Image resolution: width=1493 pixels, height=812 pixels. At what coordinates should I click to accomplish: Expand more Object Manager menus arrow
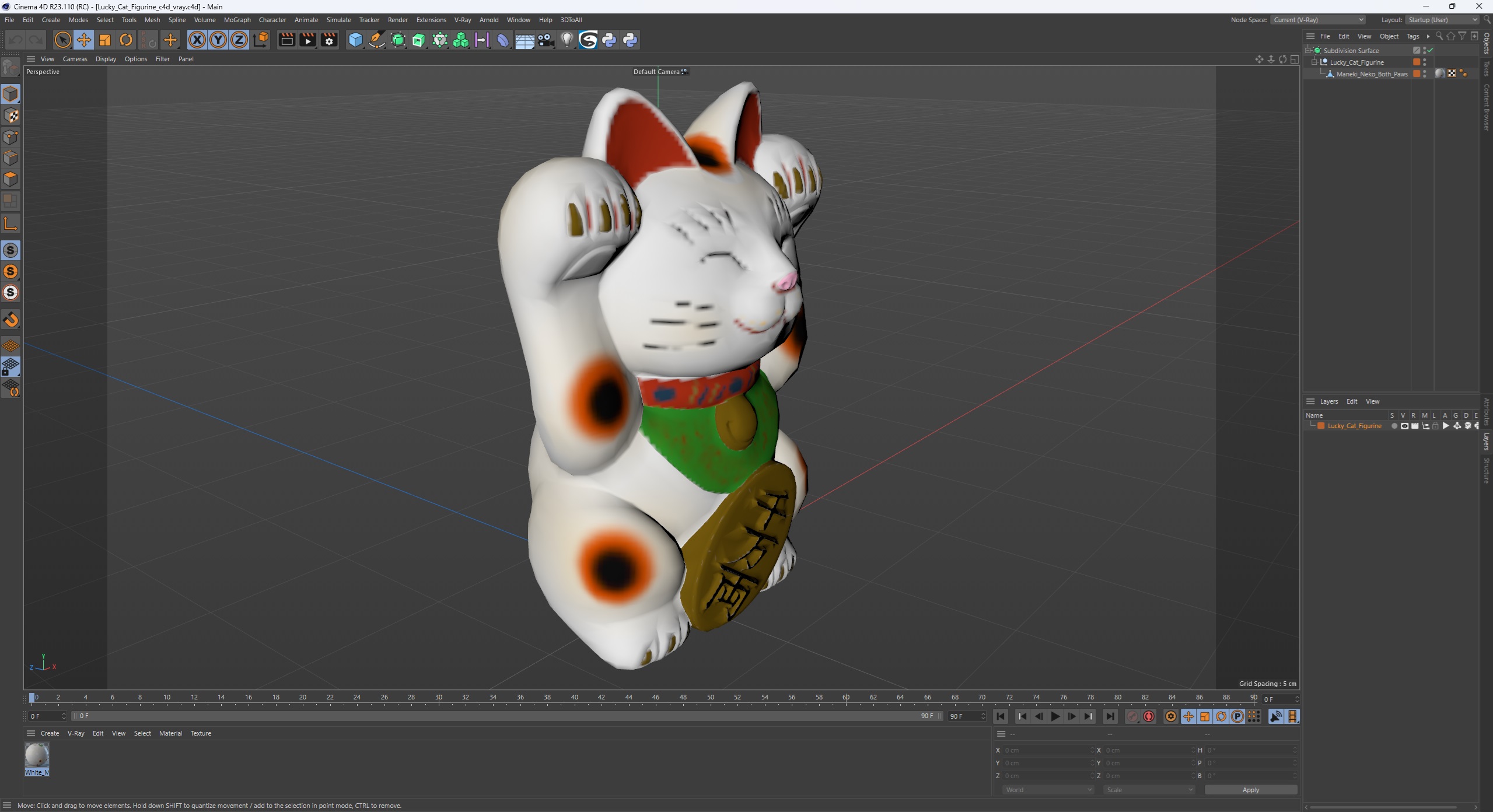pyautogui.click(x=1428, y=36)
